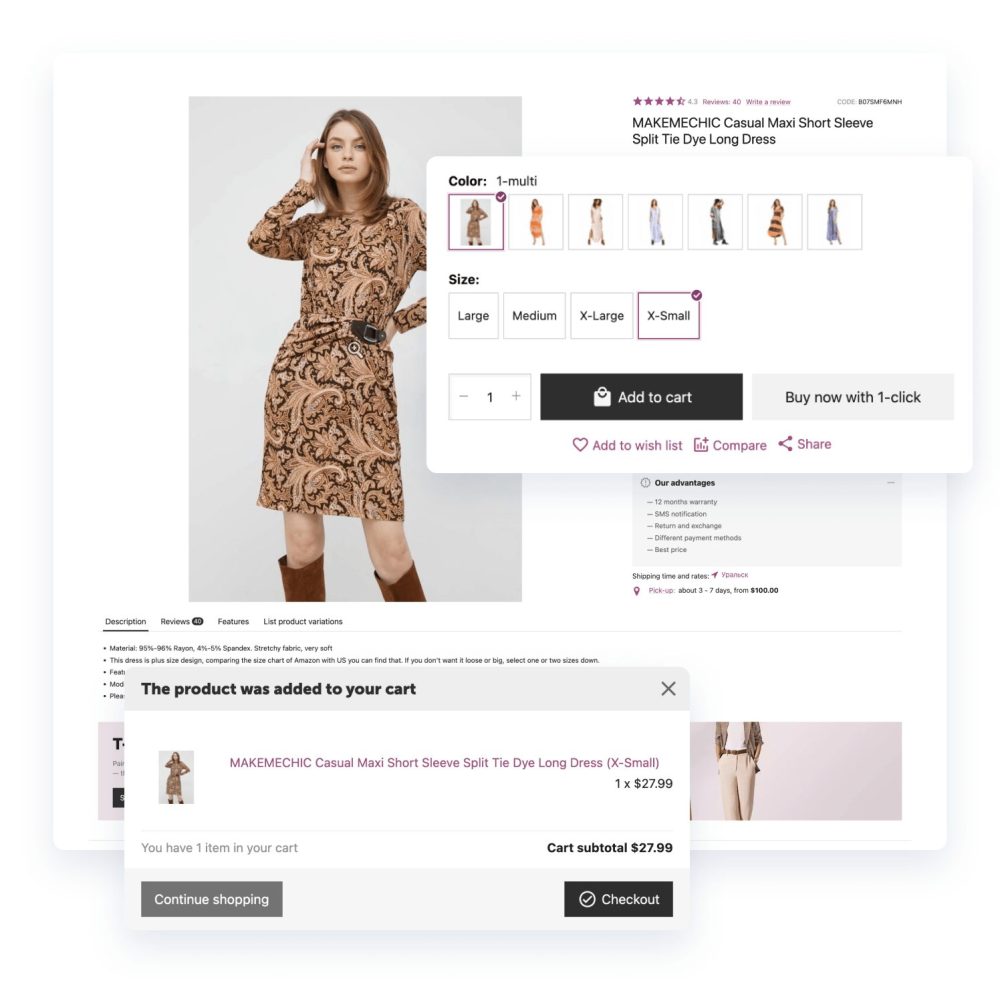Close the added-to-cart popup
Screen dimensions: 1000x993
click(668, 689)
